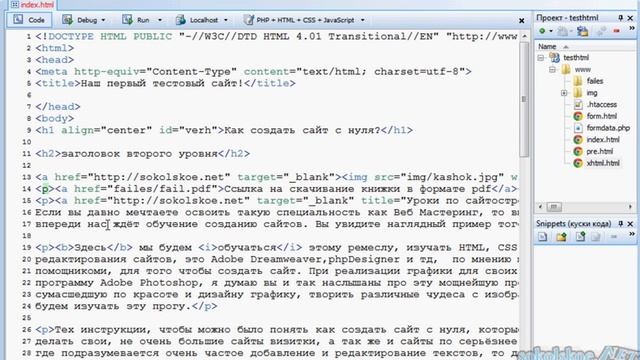
Task: Click the PHP + HTML + CSS + JavaScript language selector
Action: (x=299, y=20)
